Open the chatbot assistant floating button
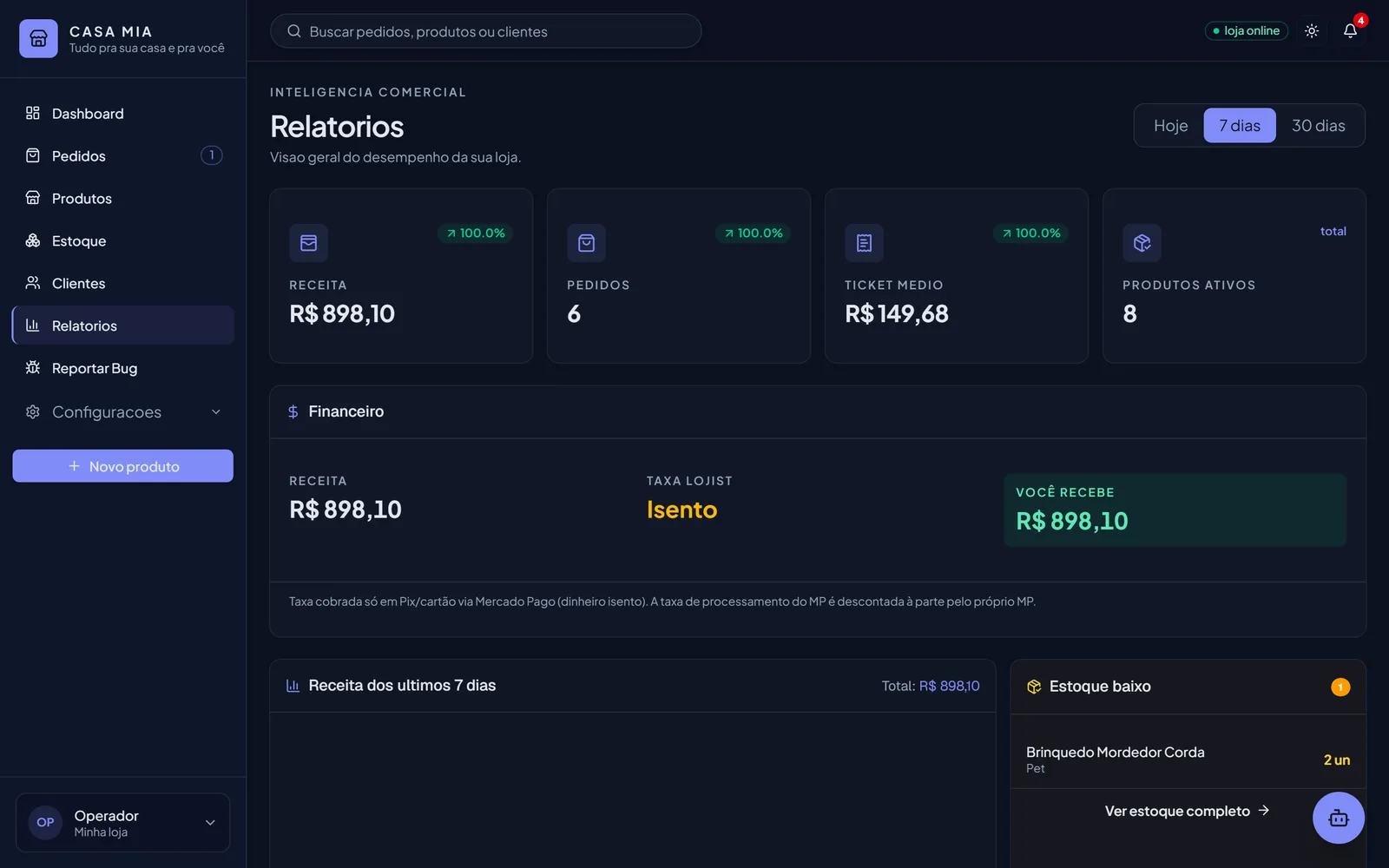The image size is (1389, 868). pos(1338,818)
